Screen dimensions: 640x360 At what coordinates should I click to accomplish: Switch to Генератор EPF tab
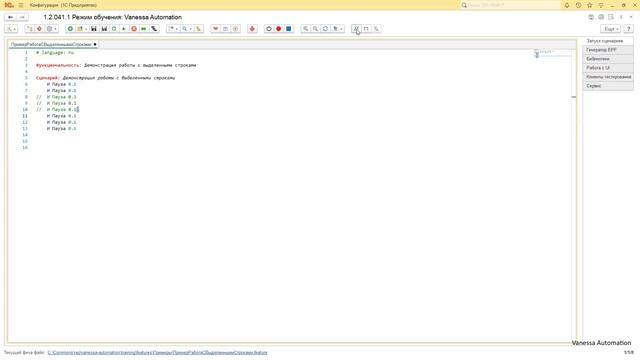pyautogui.click(x=608, y=50)
